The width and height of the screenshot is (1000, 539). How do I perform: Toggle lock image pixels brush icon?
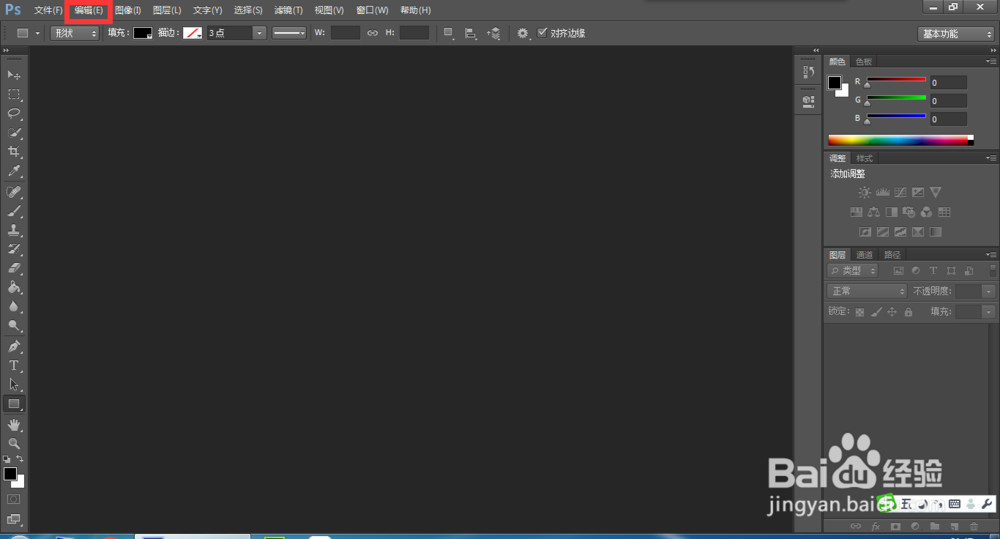[876, 312]
